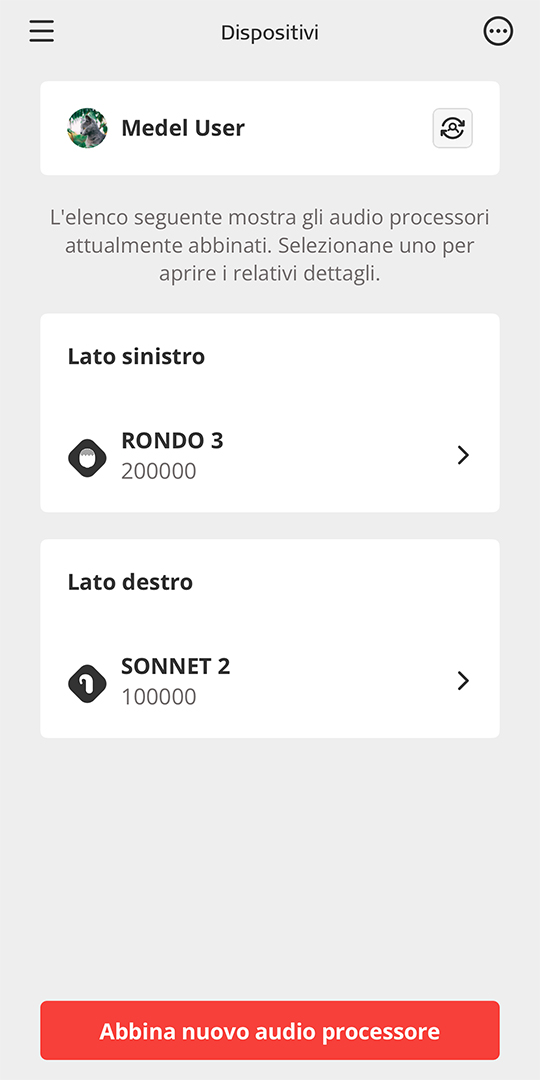Viewport: 540px width, 1080px height.
Task: Expand RONDO 3 details chevron
Action: [463, 455]
